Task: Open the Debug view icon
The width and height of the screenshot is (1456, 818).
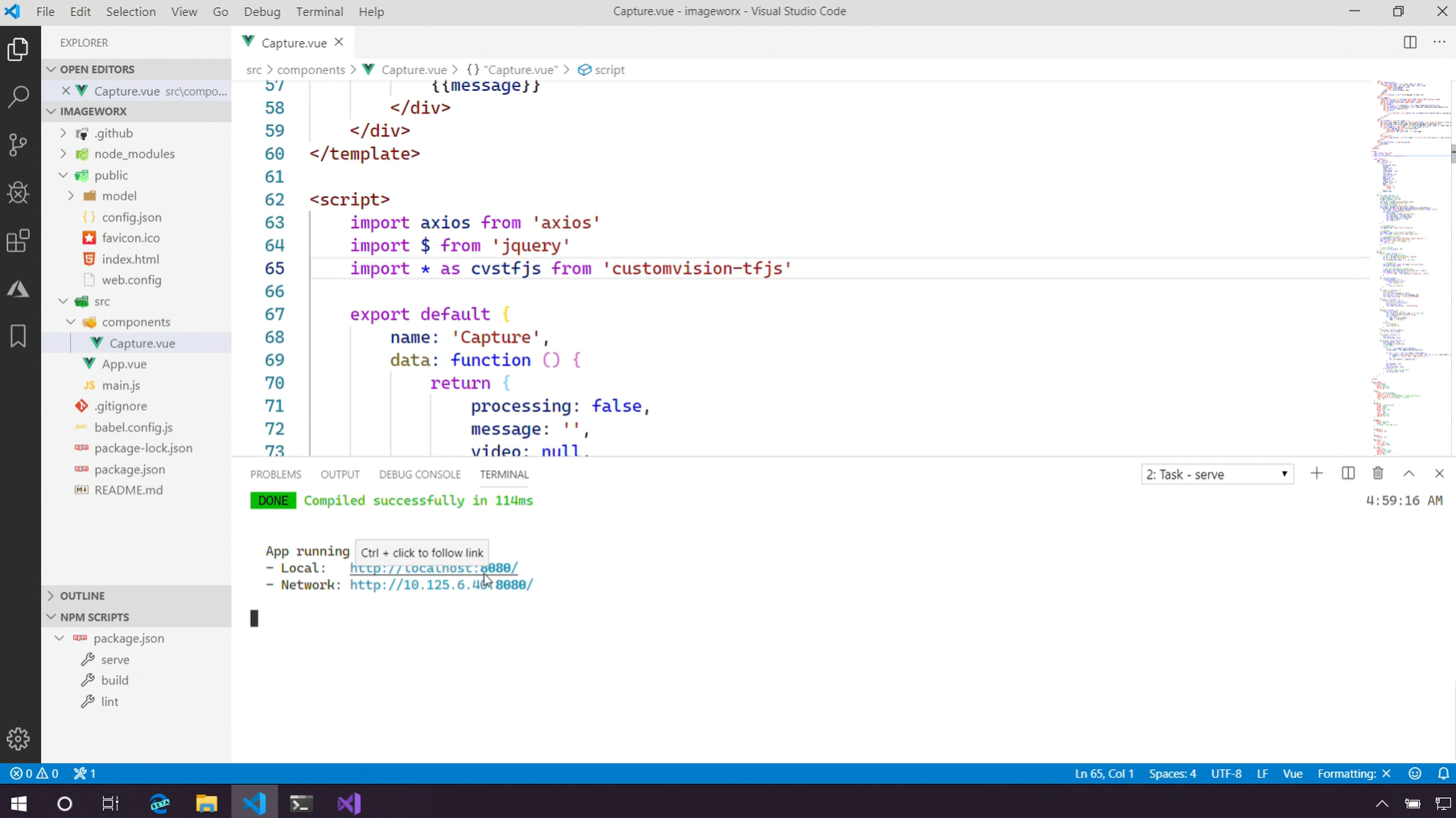Action: 19,193
